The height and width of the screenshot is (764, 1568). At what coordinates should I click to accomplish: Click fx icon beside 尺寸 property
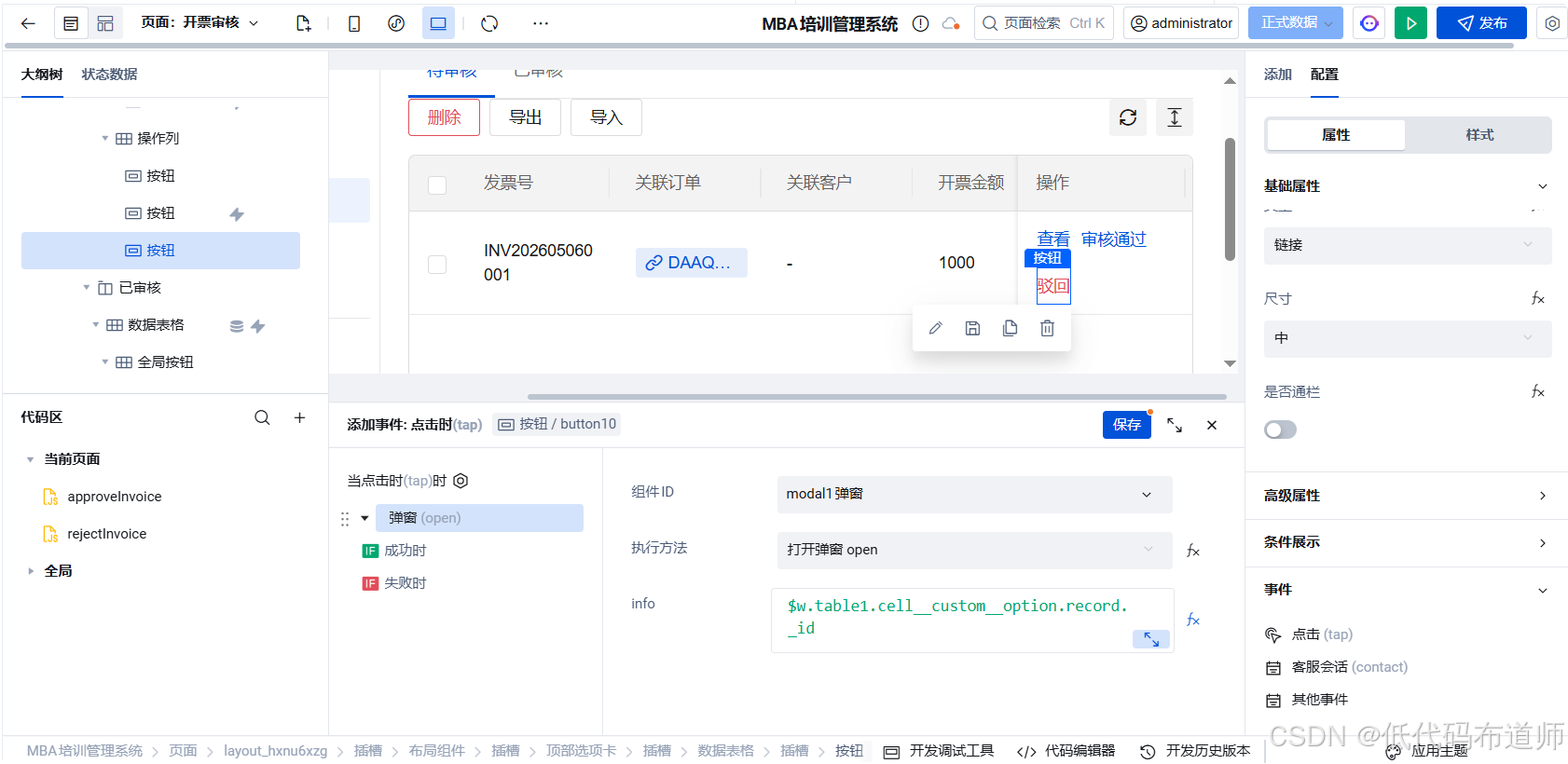1538,298
